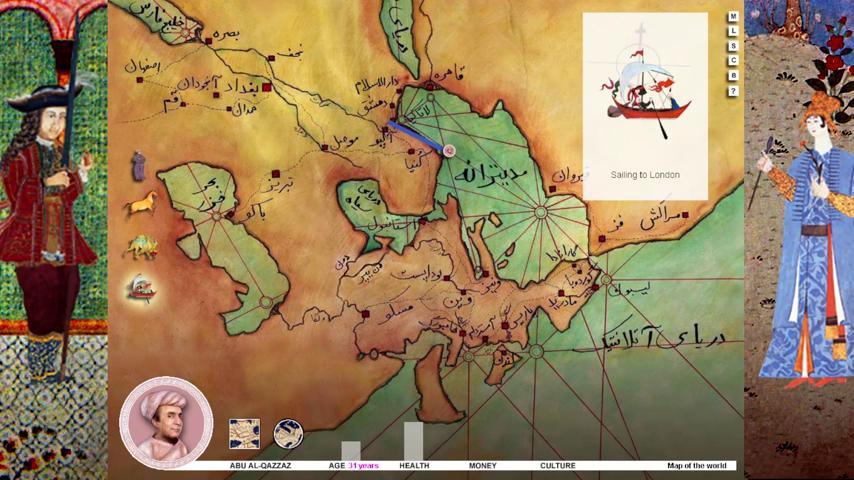854x480 pixels.
Task: Open the square blue tile item icon
Action: coord(244,433)
